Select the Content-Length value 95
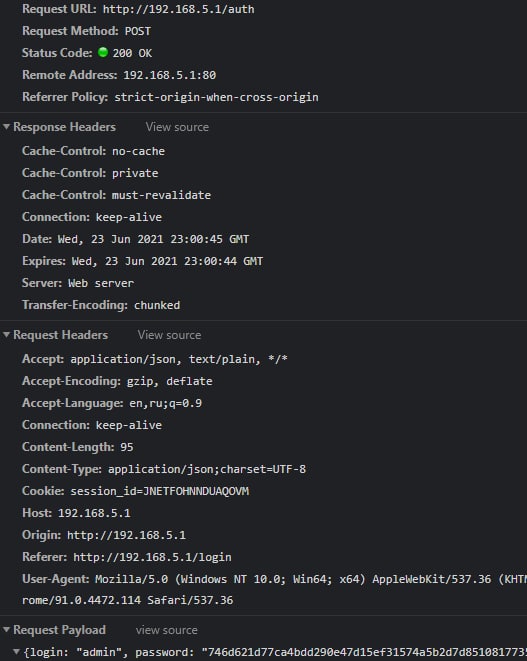The height and width of the screenshot is (661, 527). coord(127,447)
